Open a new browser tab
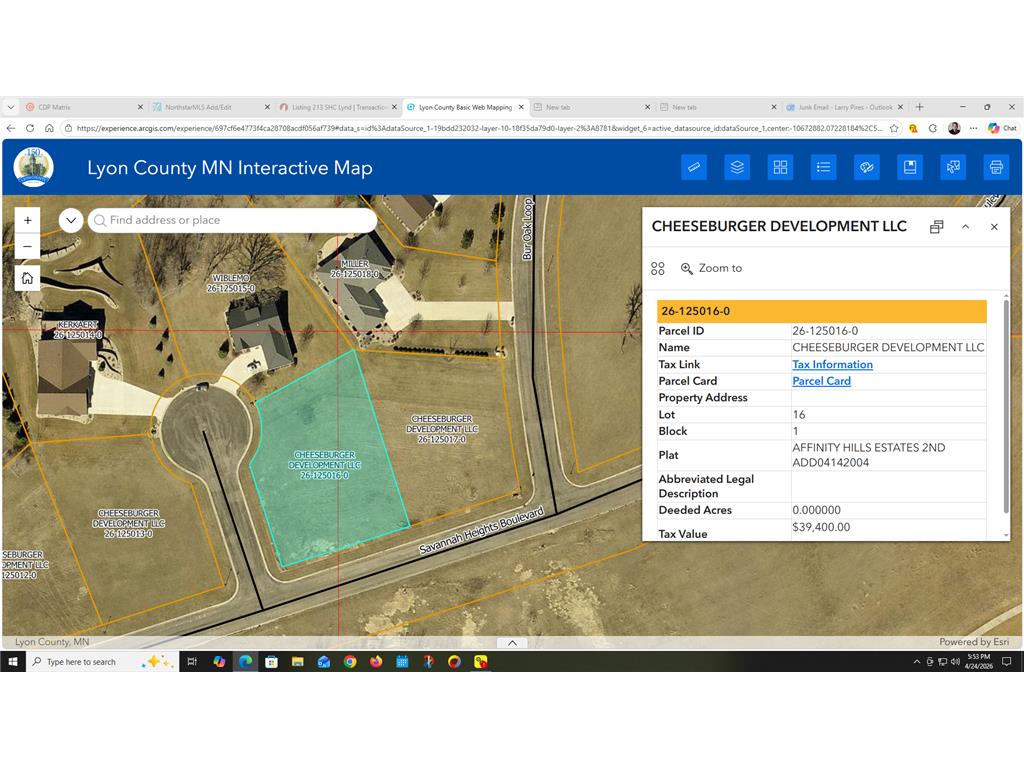This screenshot has height=768, width=1024. (x=920, y=107)
